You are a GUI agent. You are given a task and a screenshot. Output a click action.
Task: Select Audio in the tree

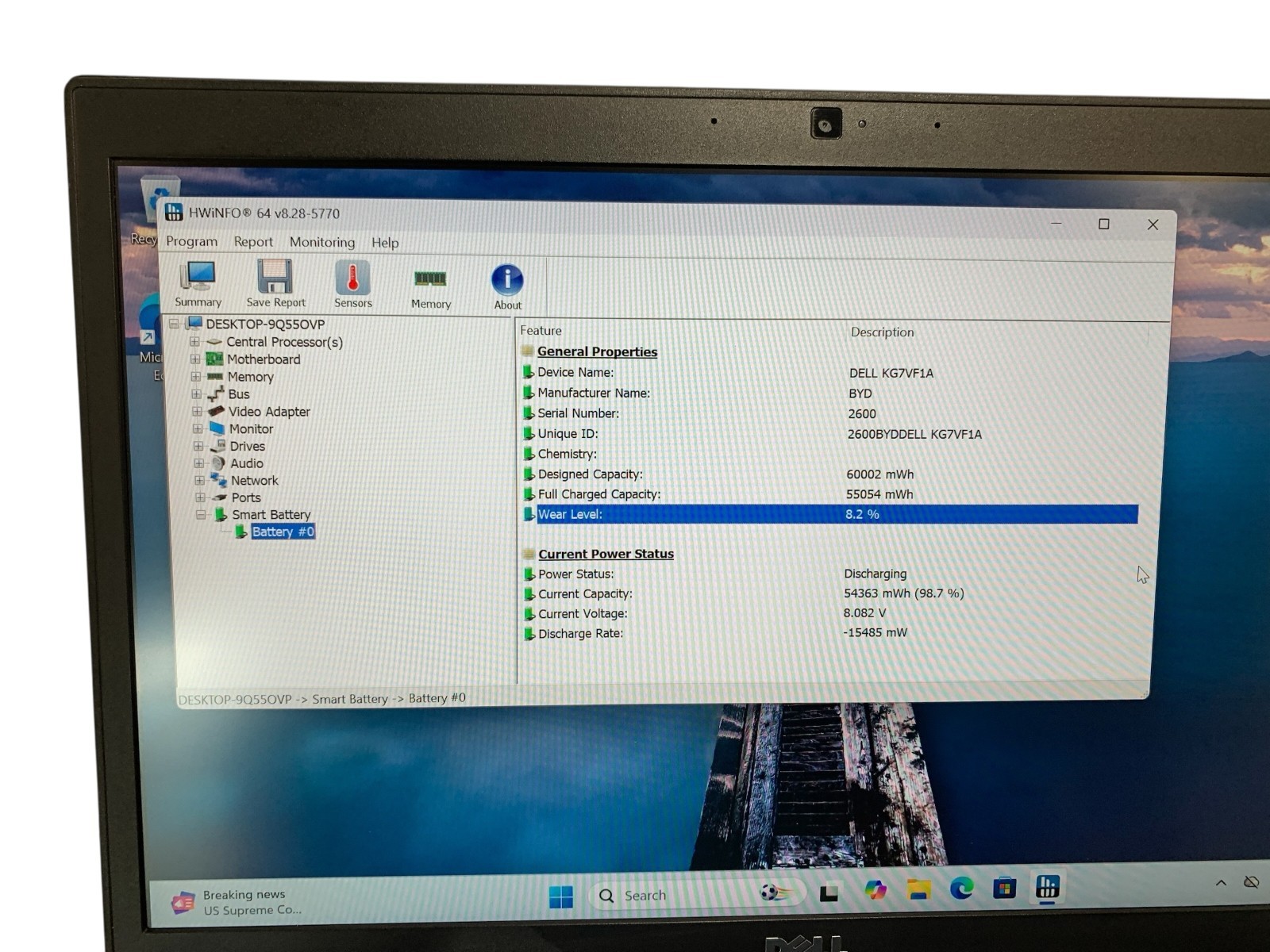247,463
